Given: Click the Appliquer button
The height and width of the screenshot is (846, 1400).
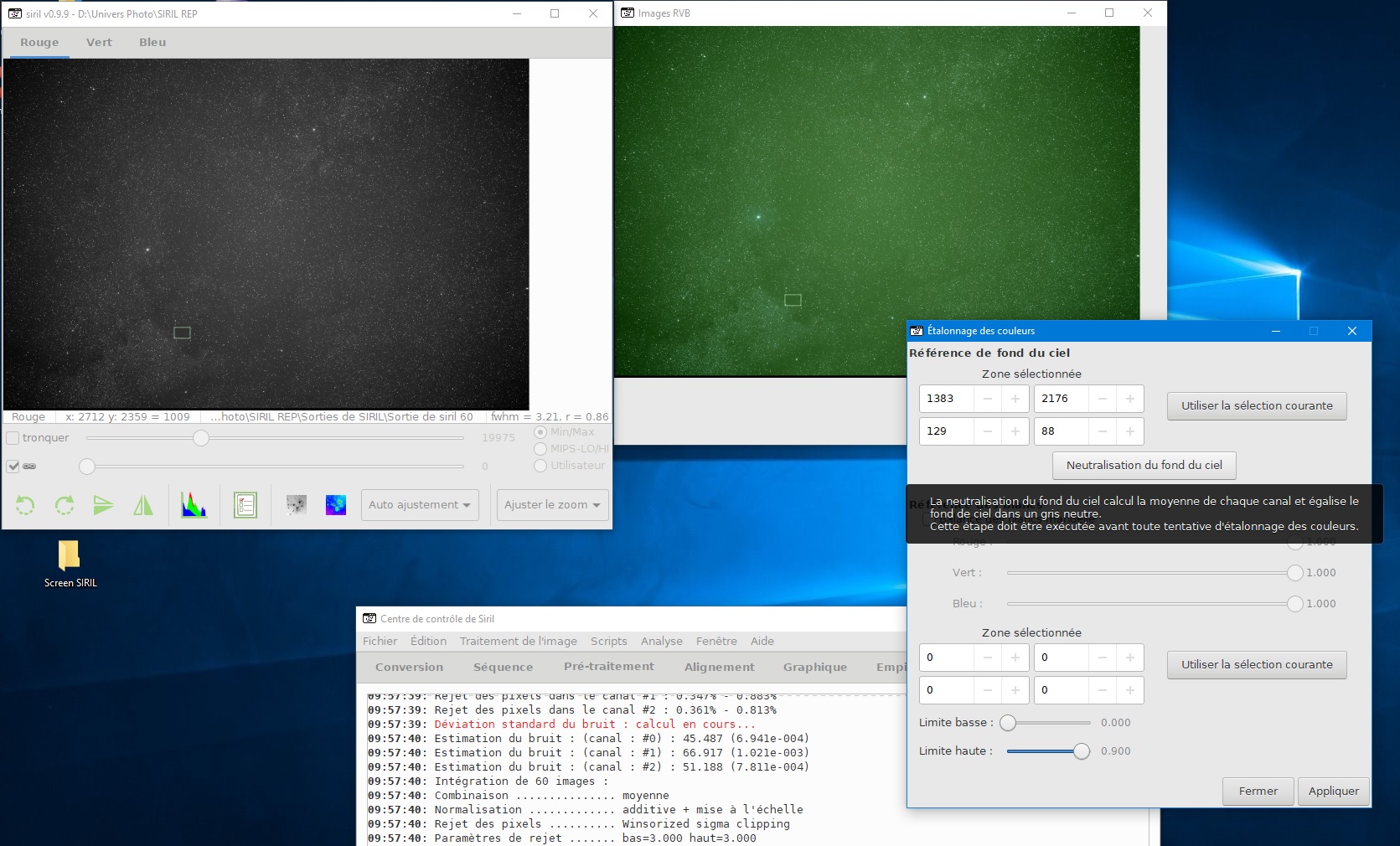Looking at the screenshot, I should click(x=1334, y=791).
